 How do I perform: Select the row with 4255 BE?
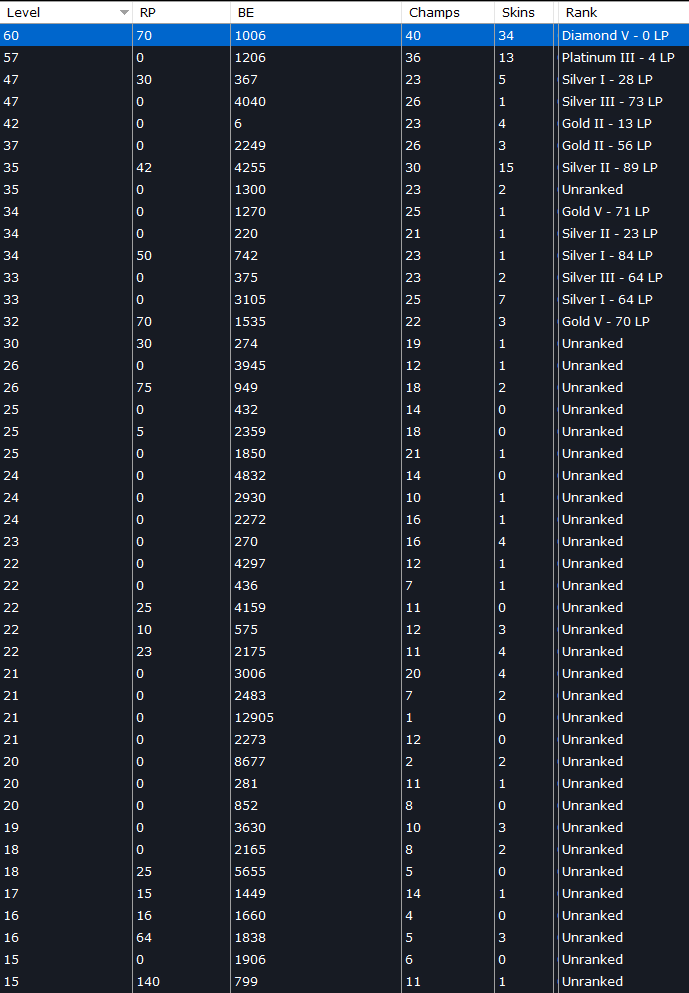point(344,168)
